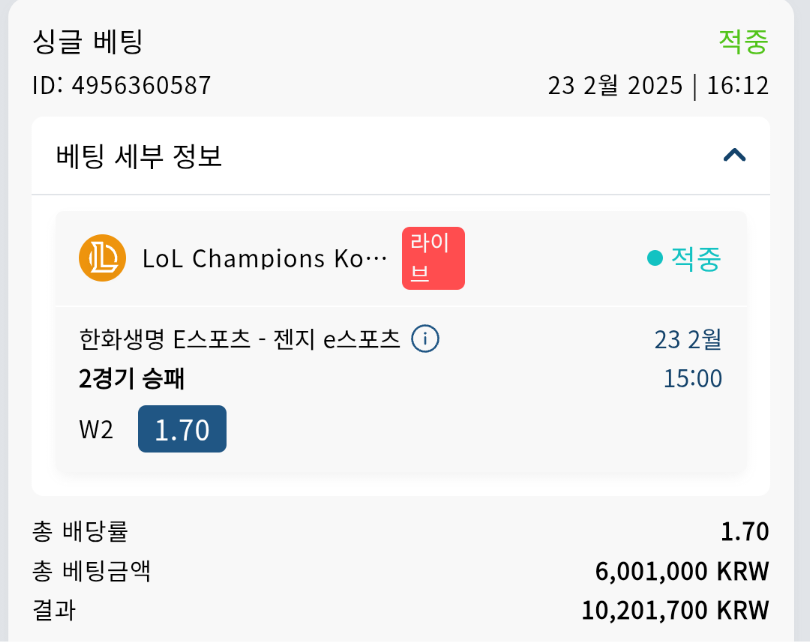Click the 15:00 match start time
The height and width of the screenshot is (642, 810).
pyautogui.click(x=692, y=379)
